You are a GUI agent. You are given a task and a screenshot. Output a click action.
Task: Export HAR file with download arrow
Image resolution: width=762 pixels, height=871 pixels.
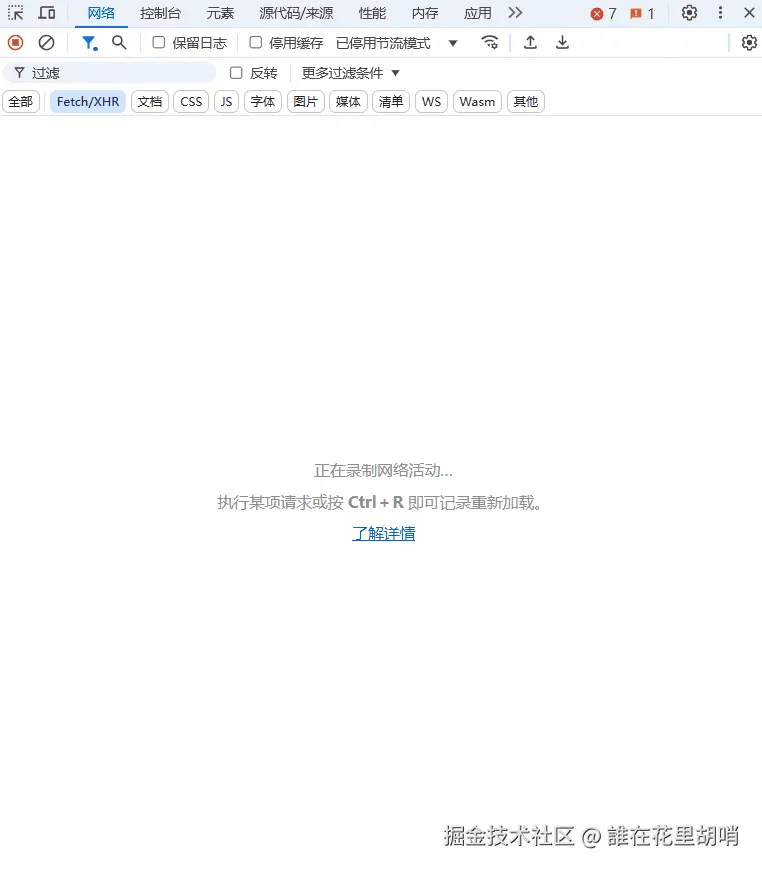click(562, 42)
